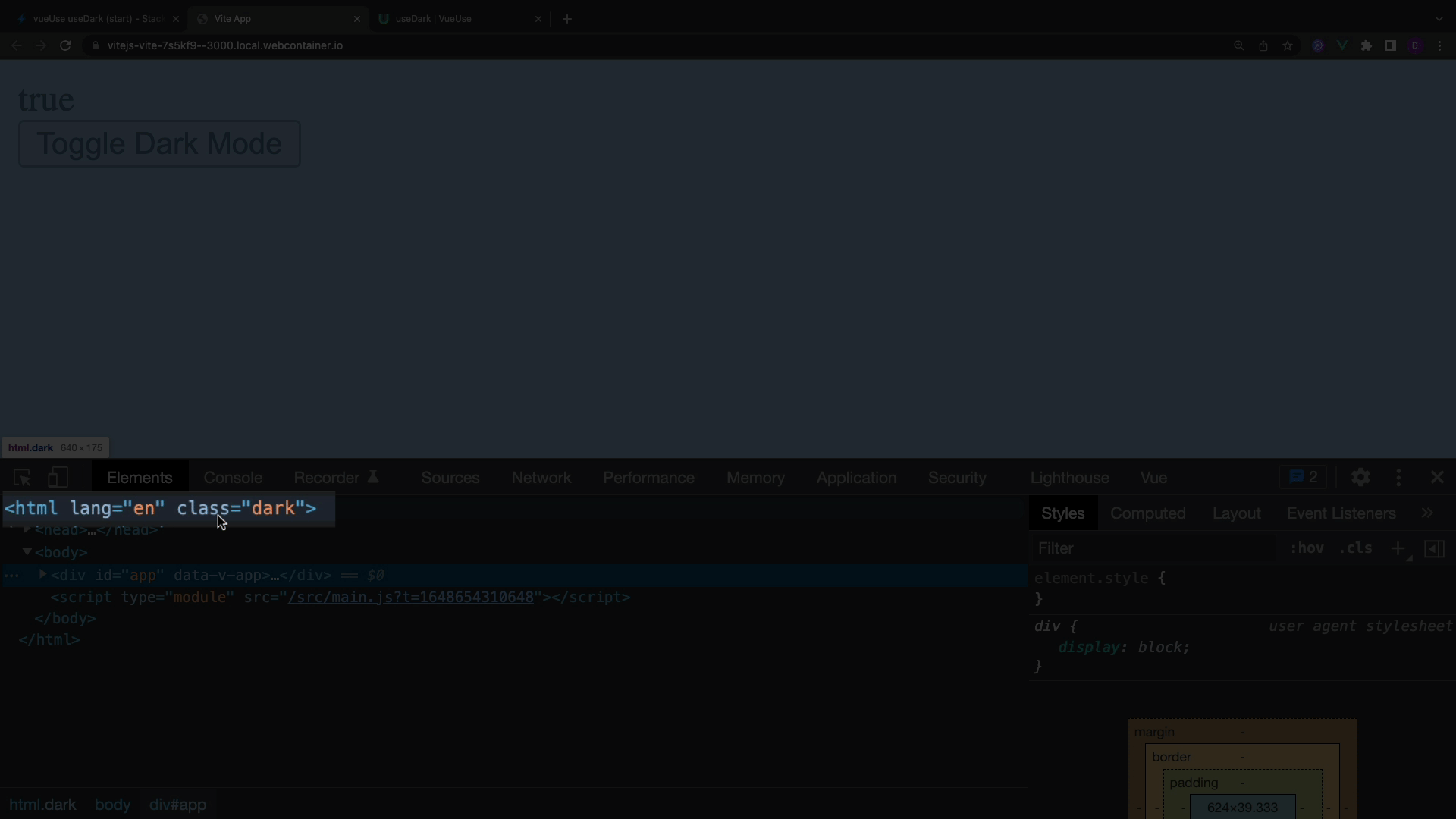The width and height of the screenshot is (1456, 819).
Task: Select the Event Listeners sidebar tab
Action: coord(1341,513)
